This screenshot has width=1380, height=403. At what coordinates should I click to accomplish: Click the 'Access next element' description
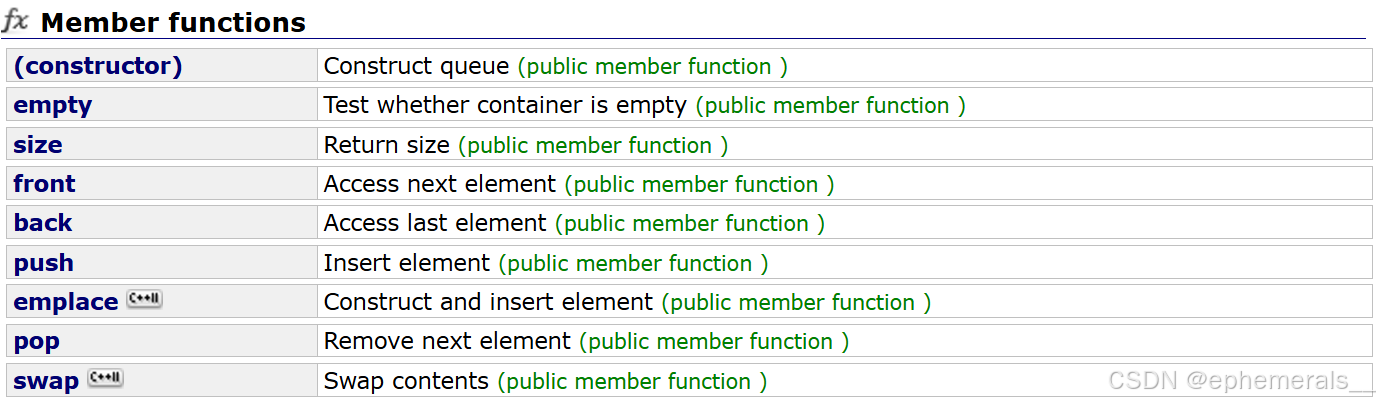coord(440,184)
